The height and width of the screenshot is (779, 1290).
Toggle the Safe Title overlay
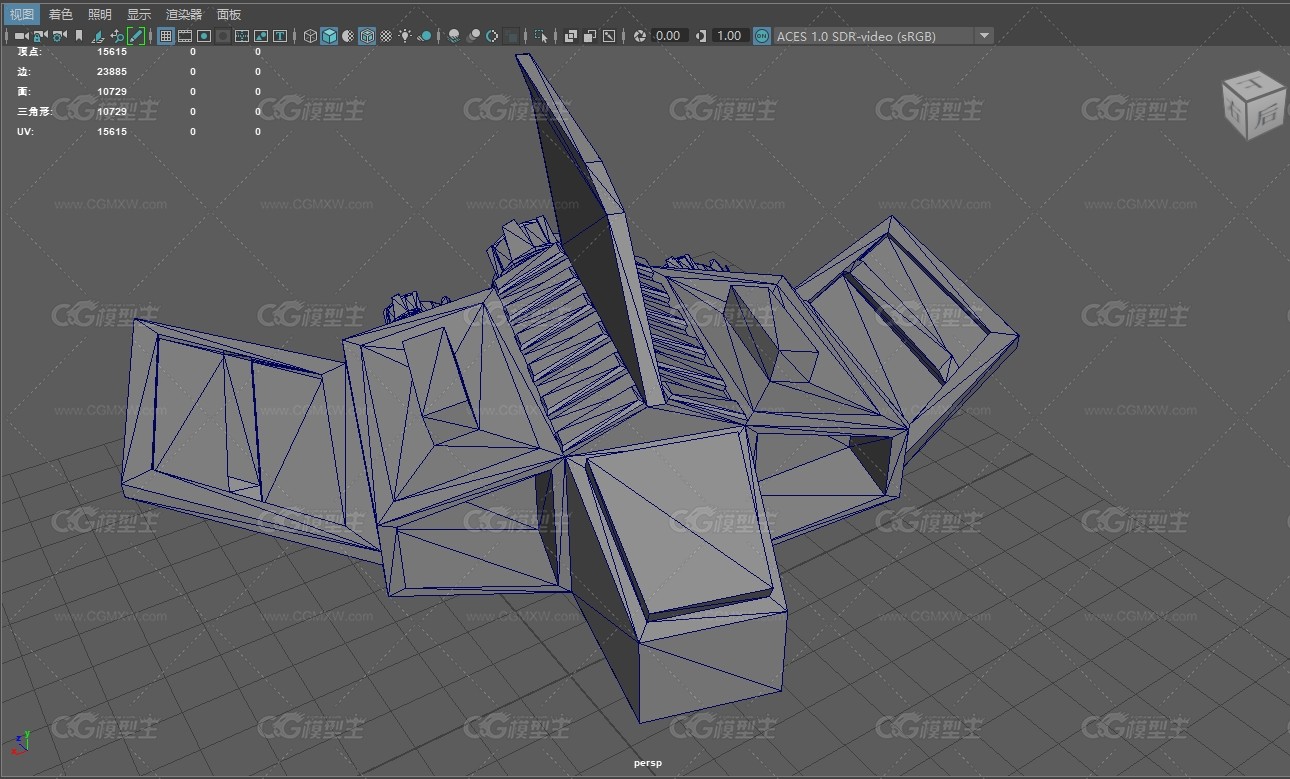coord(280,36)
